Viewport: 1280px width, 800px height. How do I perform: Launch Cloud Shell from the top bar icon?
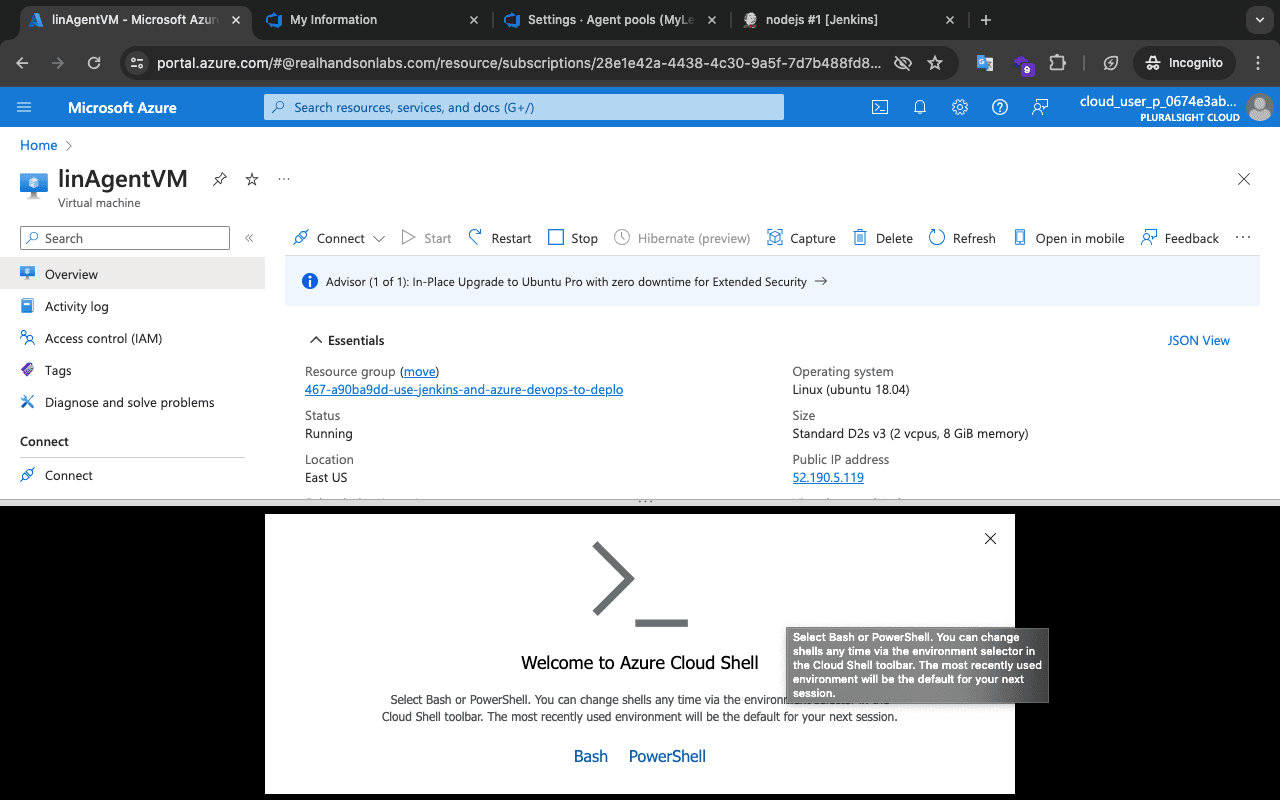point(880,107)
